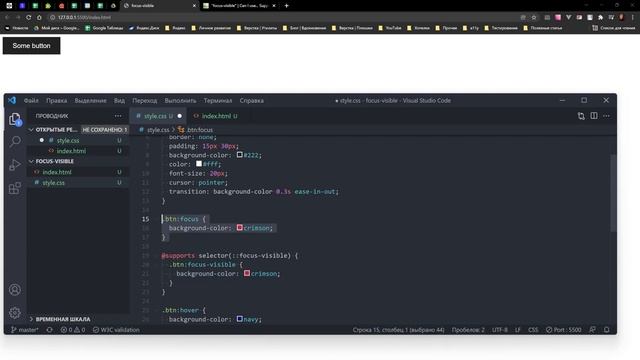This screenshot has width=640, height=360.
Task: Bookmark this page with star icon
Action: click(x=534, y=18)
